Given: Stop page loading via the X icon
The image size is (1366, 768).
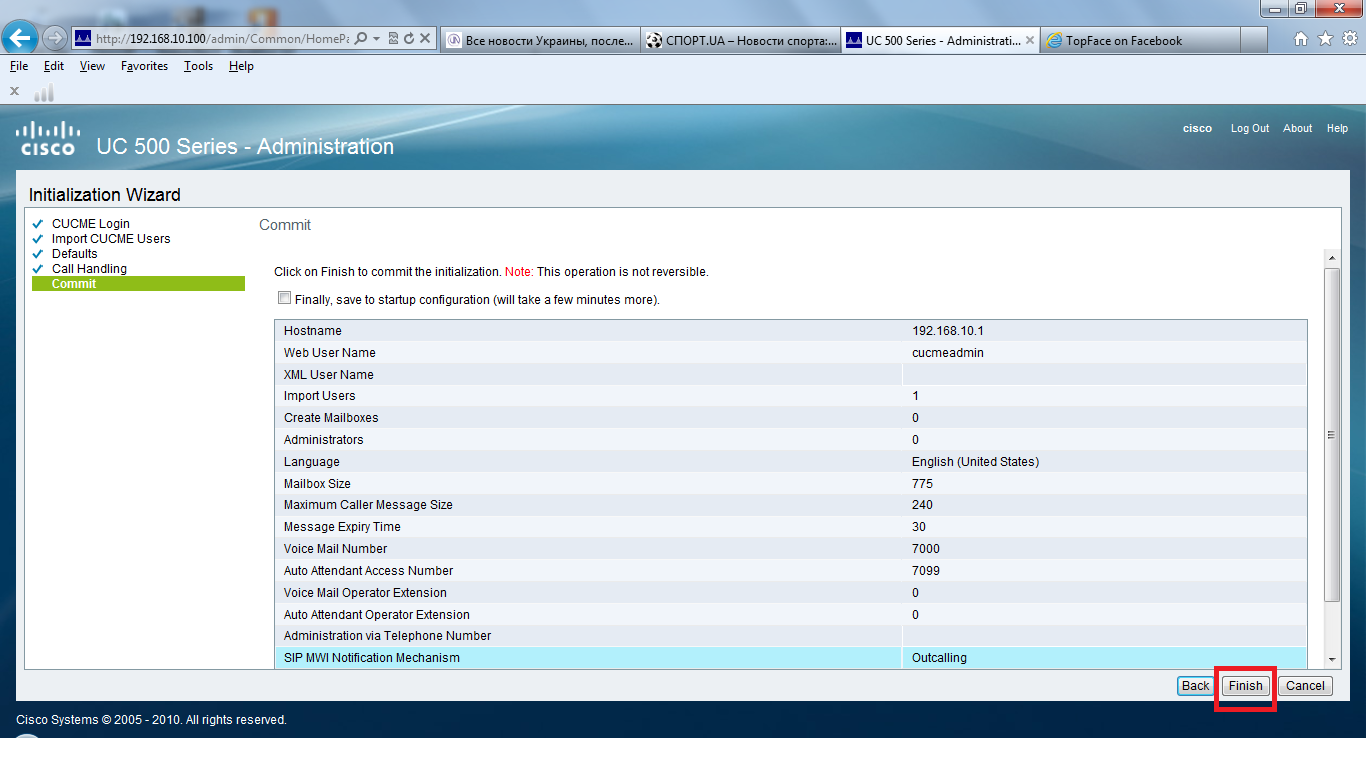Looking at the screenshot, I should click(426, 38).
